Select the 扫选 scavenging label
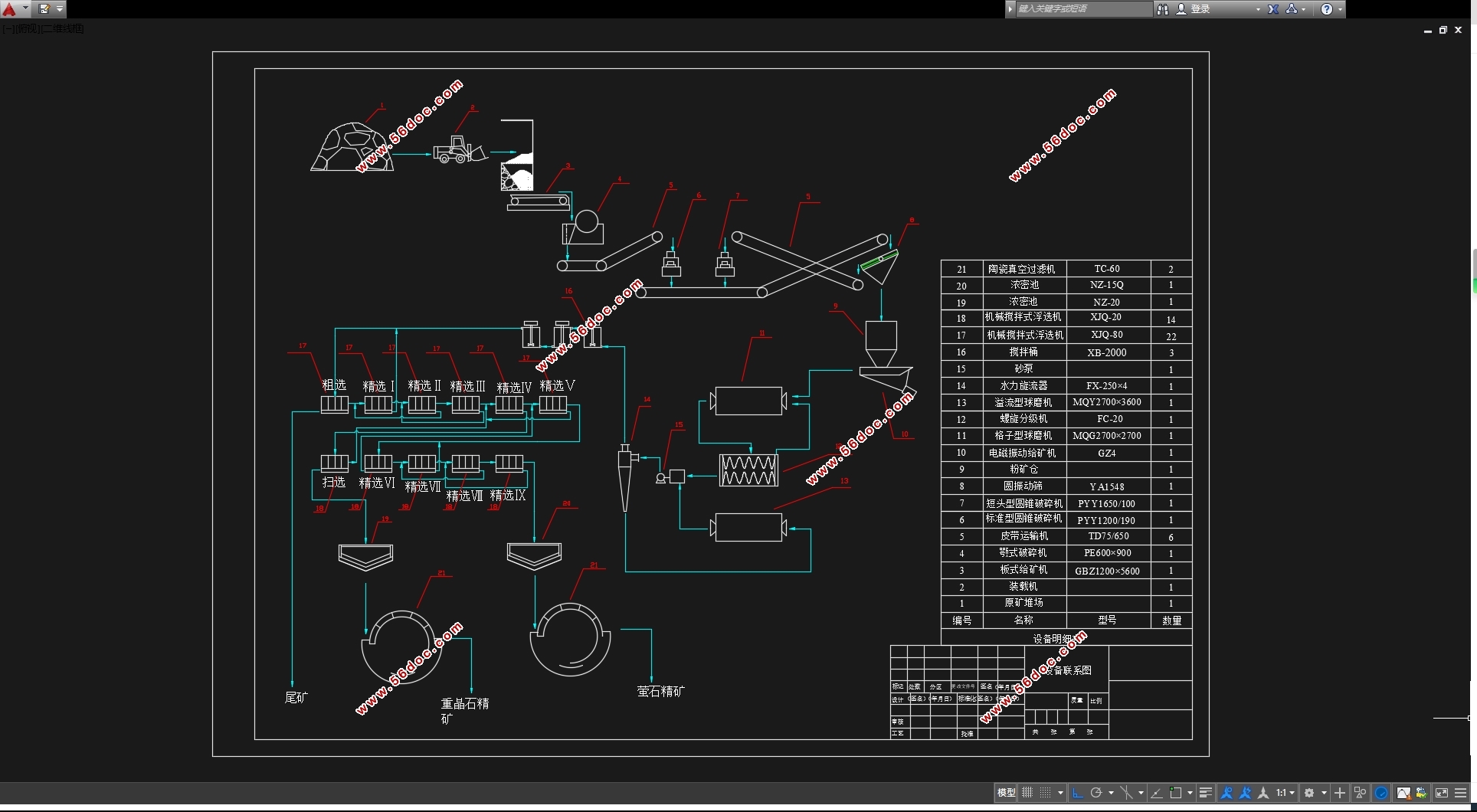The width and height of the screenshot is (1477, 812). click(334, 482)
